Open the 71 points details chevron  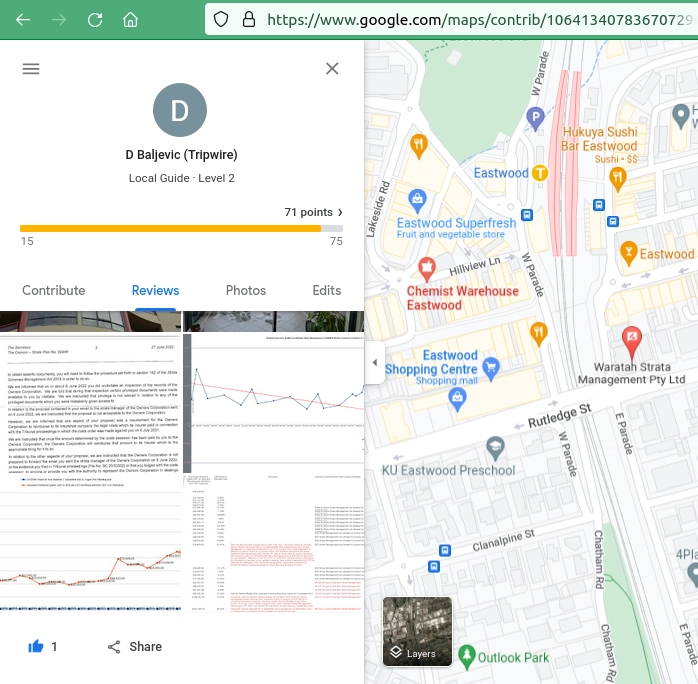(340, 212)
